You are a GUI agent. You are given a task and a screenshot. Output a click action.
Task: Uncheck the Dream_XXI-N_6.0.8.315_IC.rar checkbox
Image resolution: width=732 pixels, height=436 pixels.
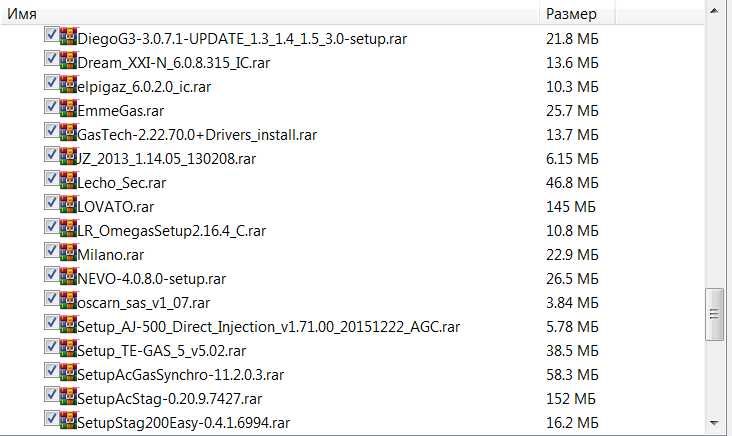coord(51,60)
